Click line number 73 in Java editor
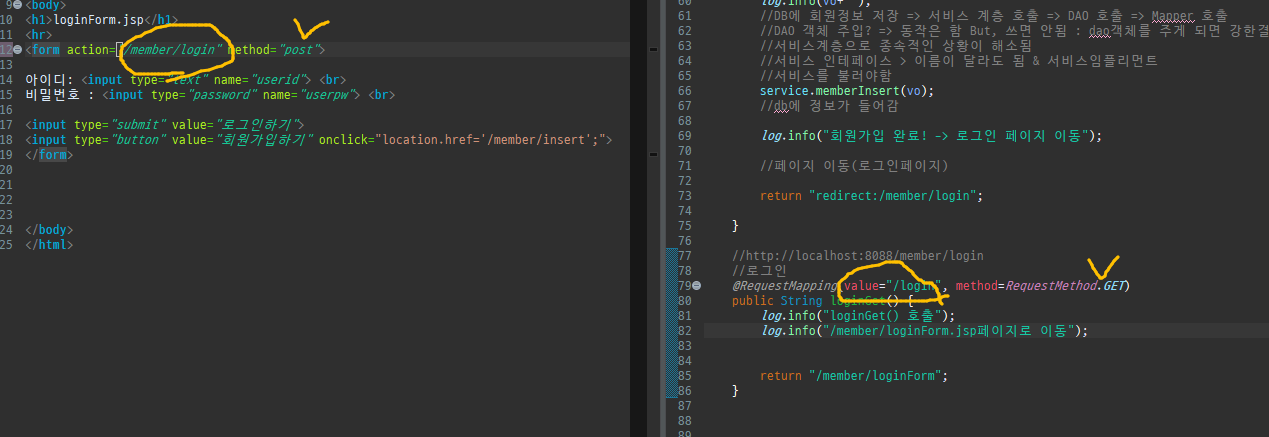The height and width of the screenshot is (437, 1269). click(x=684, y=195)
